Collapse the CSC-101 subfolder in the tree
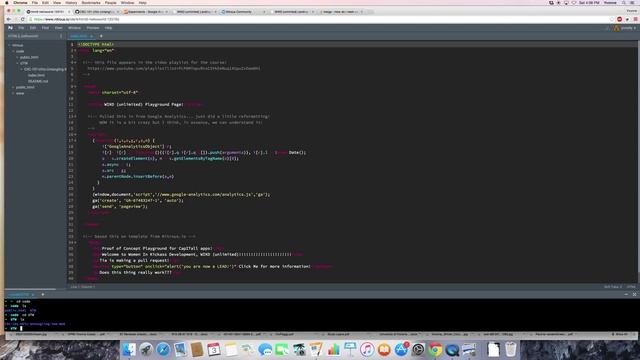This screenshot has height=360, width=640. [22, 69]
